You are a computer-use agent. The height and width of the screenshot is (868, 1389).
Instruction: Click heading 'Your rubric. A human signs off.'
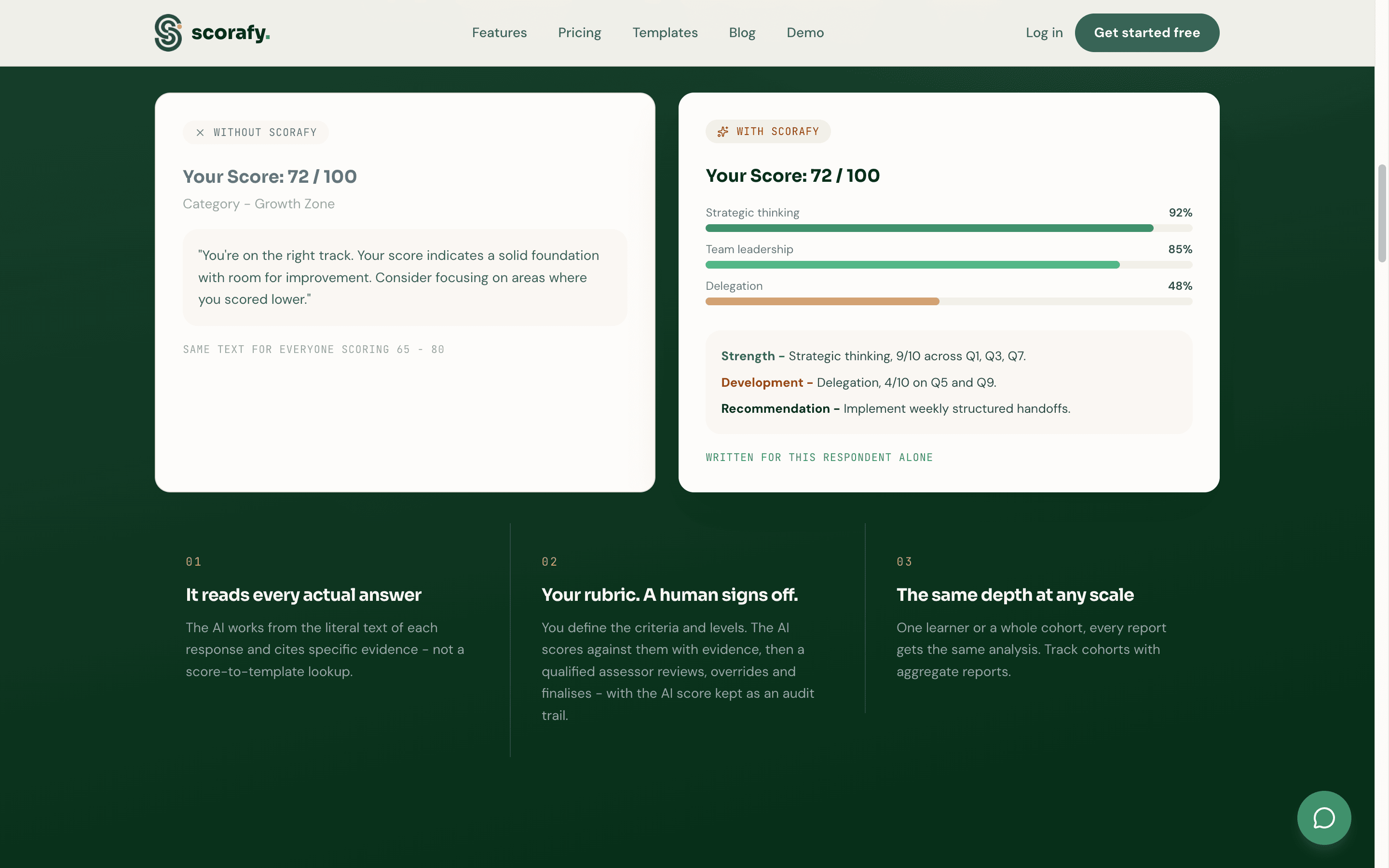tap(669, 595)
